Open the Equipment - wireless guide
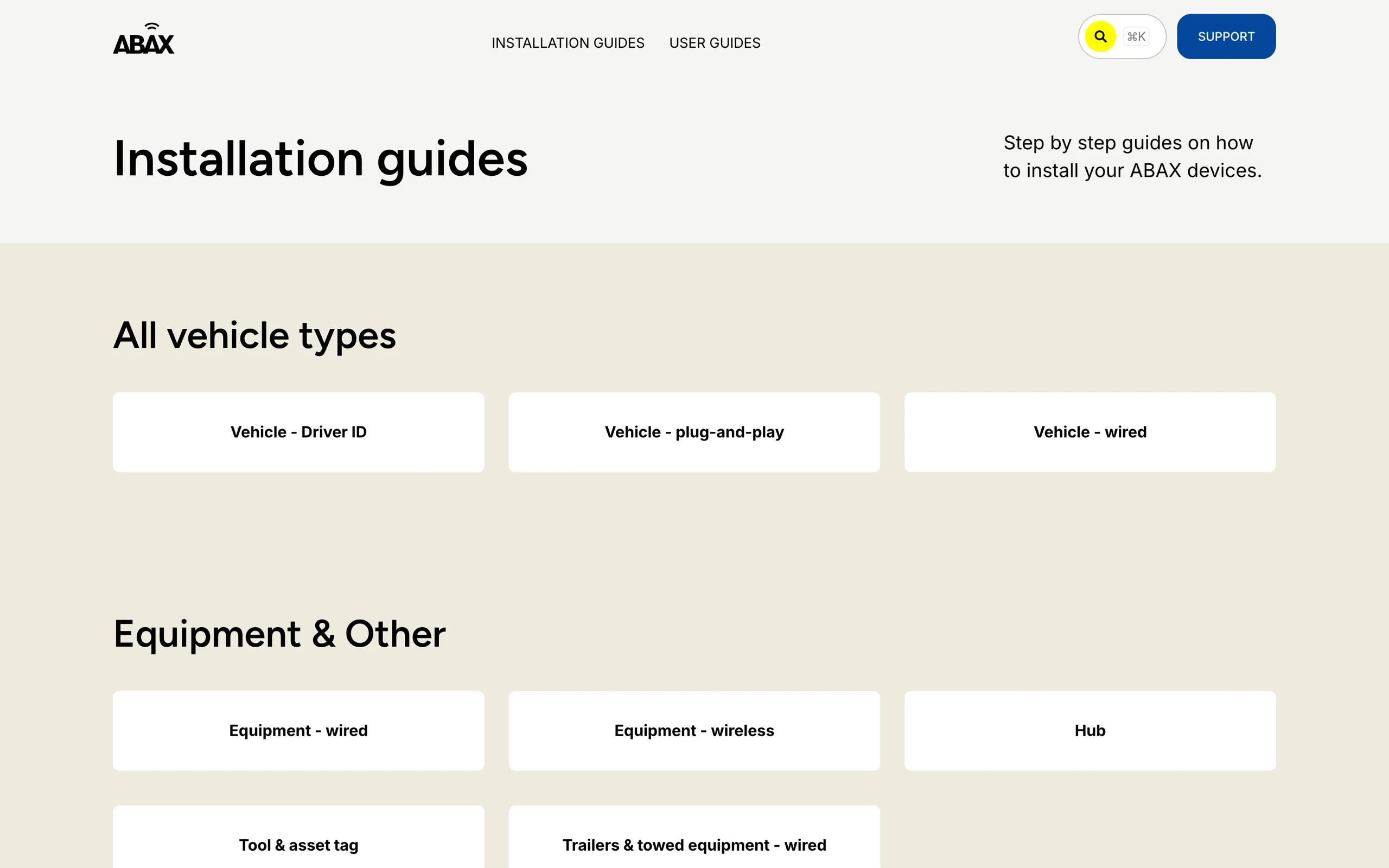Viewport: 1389px width, 868px height. tap(694, 731)
